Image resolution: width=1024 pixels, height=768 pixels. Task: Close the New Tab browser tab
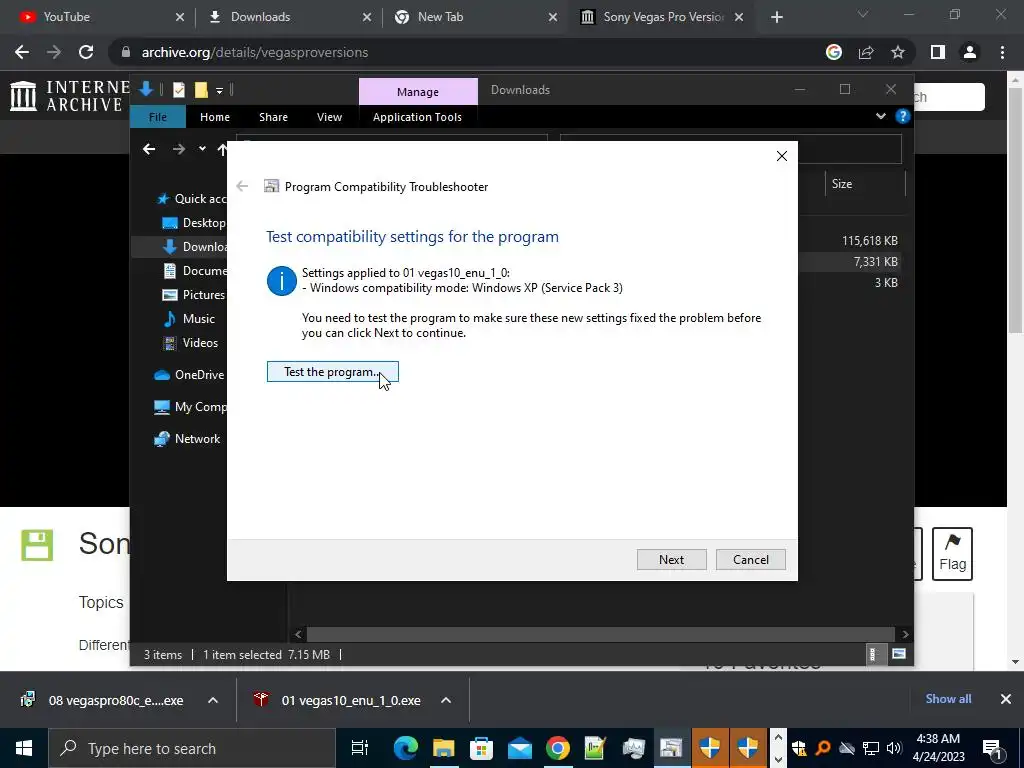552,18
